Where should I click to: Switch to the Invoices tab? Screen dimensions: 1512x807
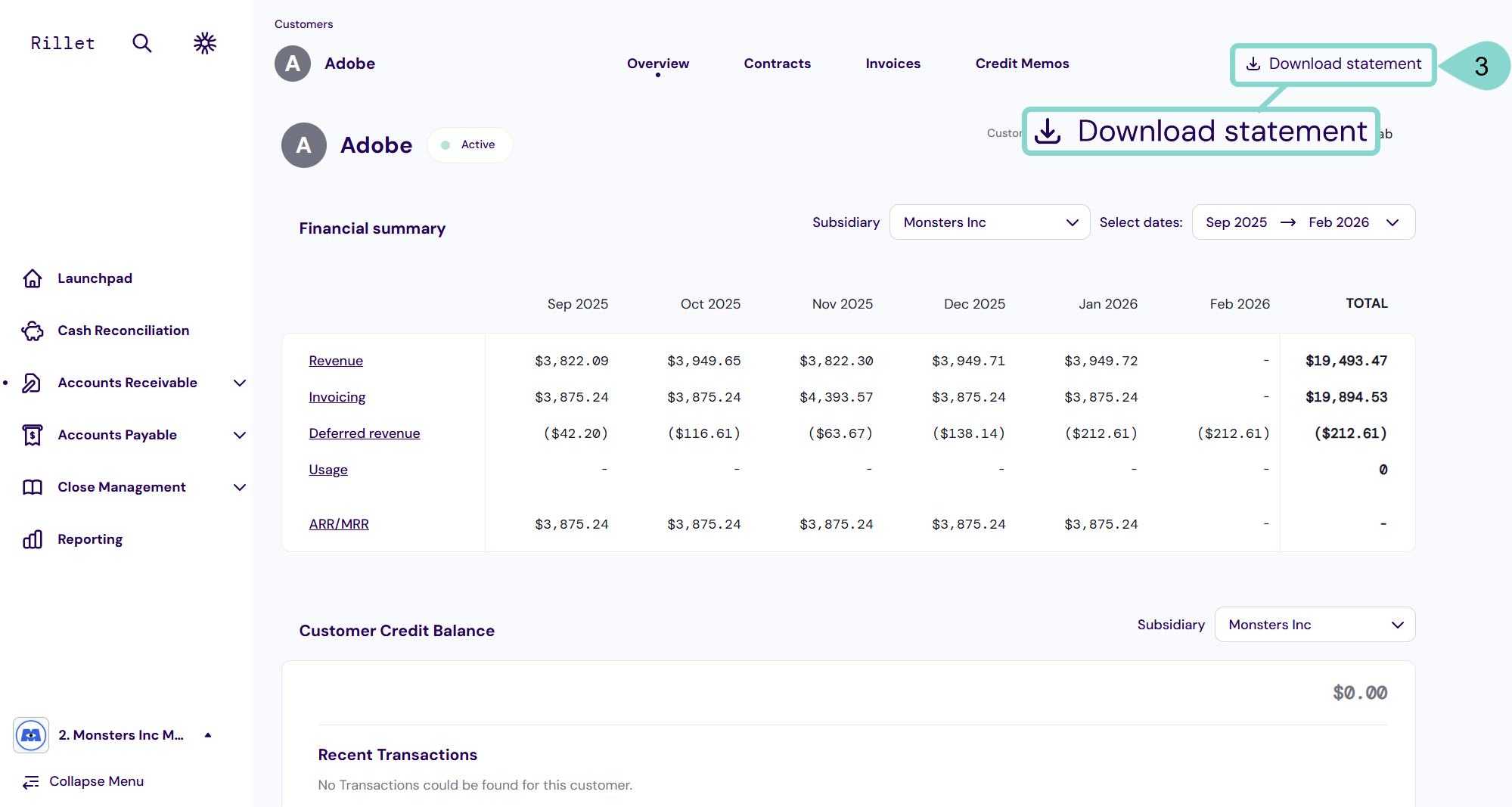pos(893,64)
